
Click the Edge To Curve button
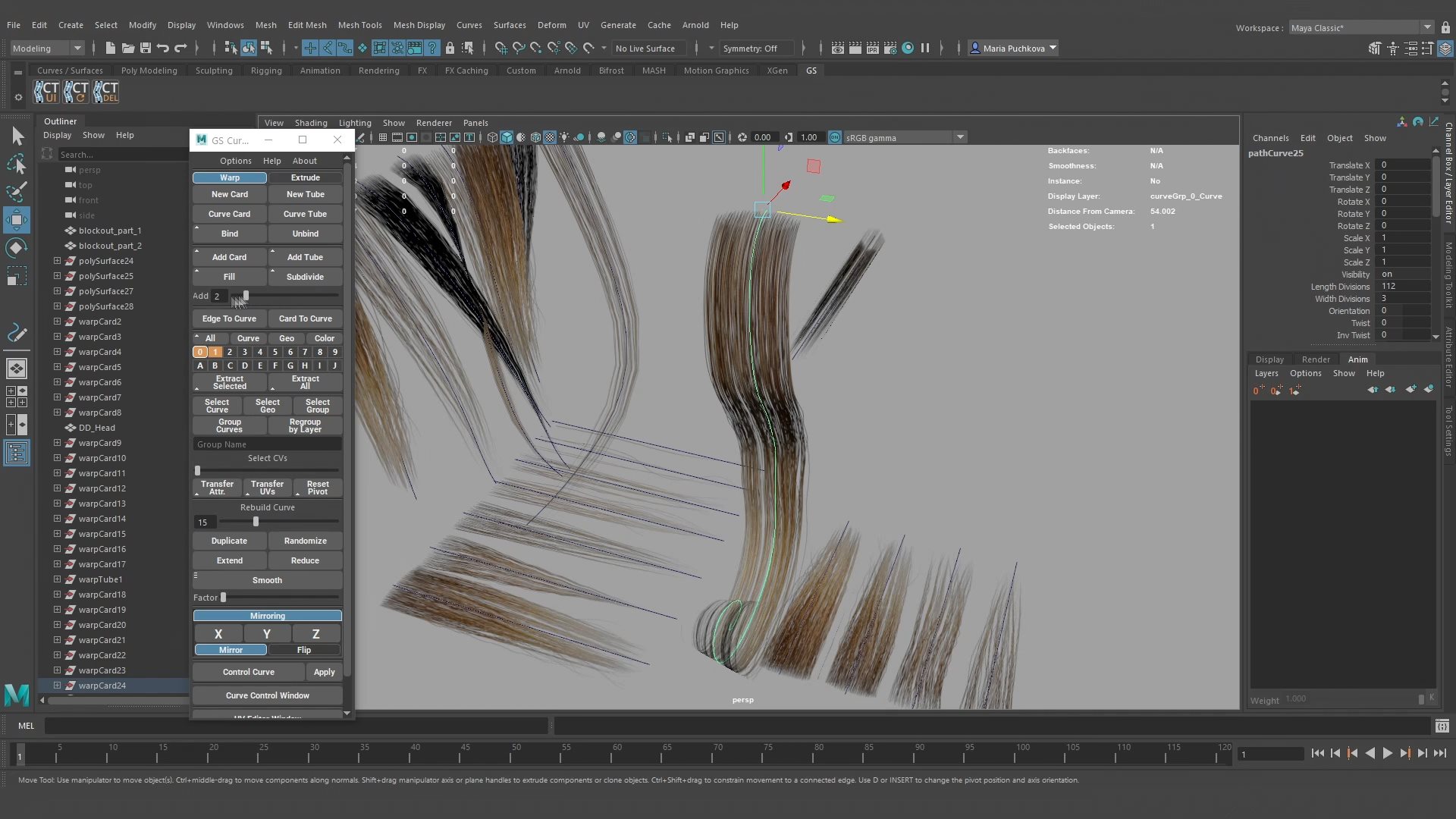click(x=229, y=318)
